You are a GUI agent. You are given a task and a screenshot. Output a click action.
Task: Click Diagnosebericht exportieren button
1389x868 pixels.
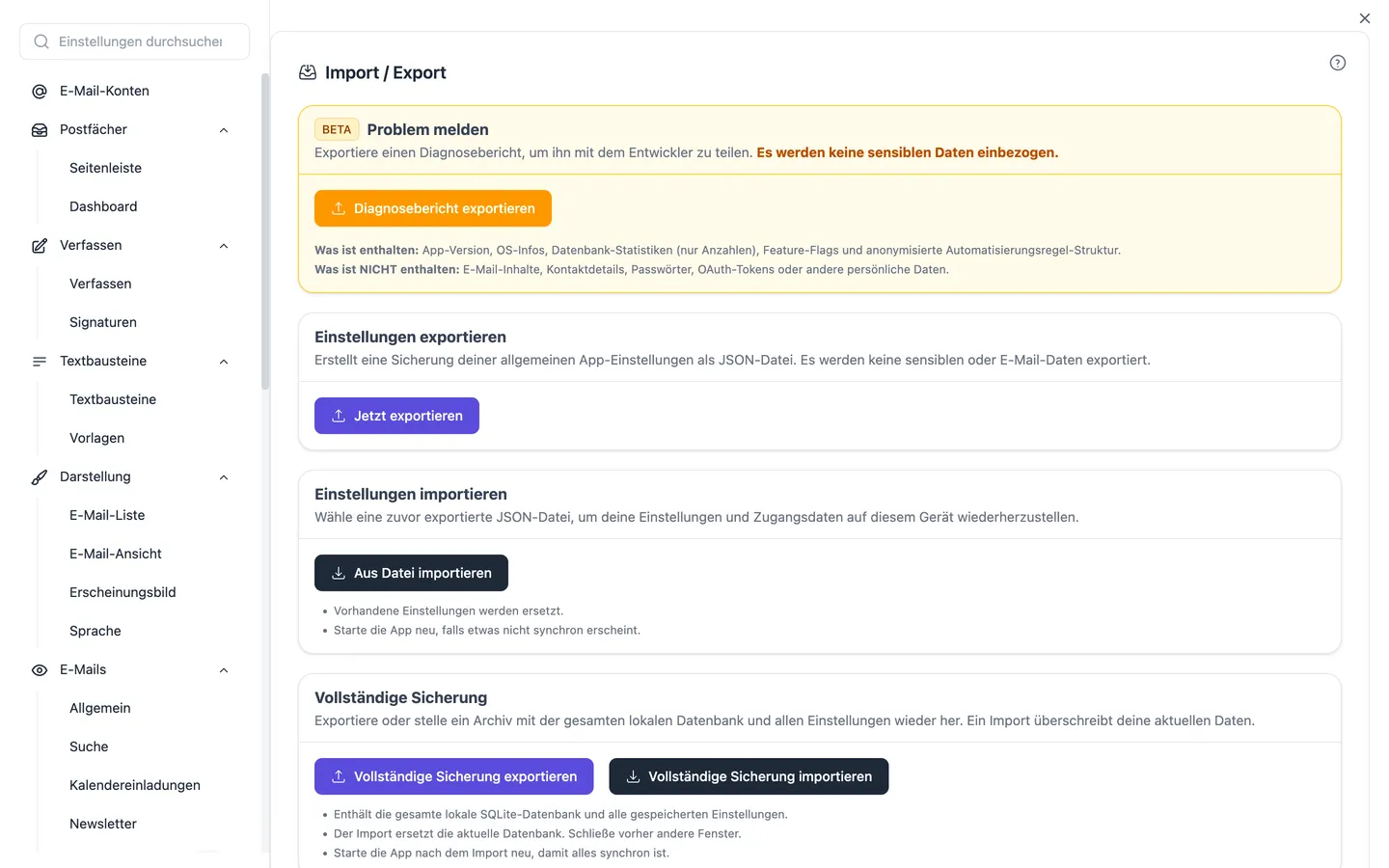(433, 208)
